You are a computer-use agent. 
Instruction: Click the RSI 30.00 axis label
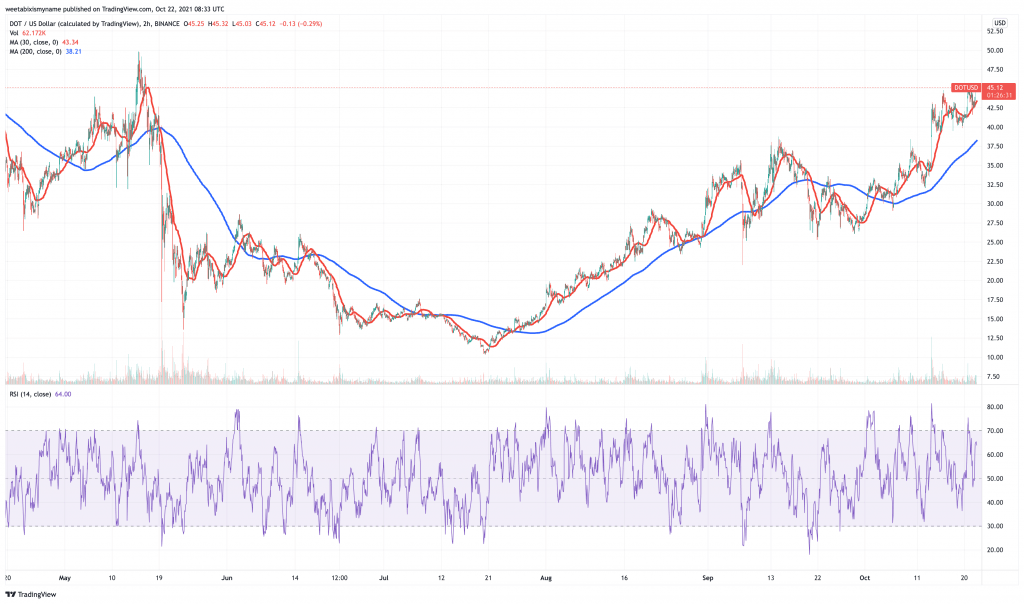995,526
